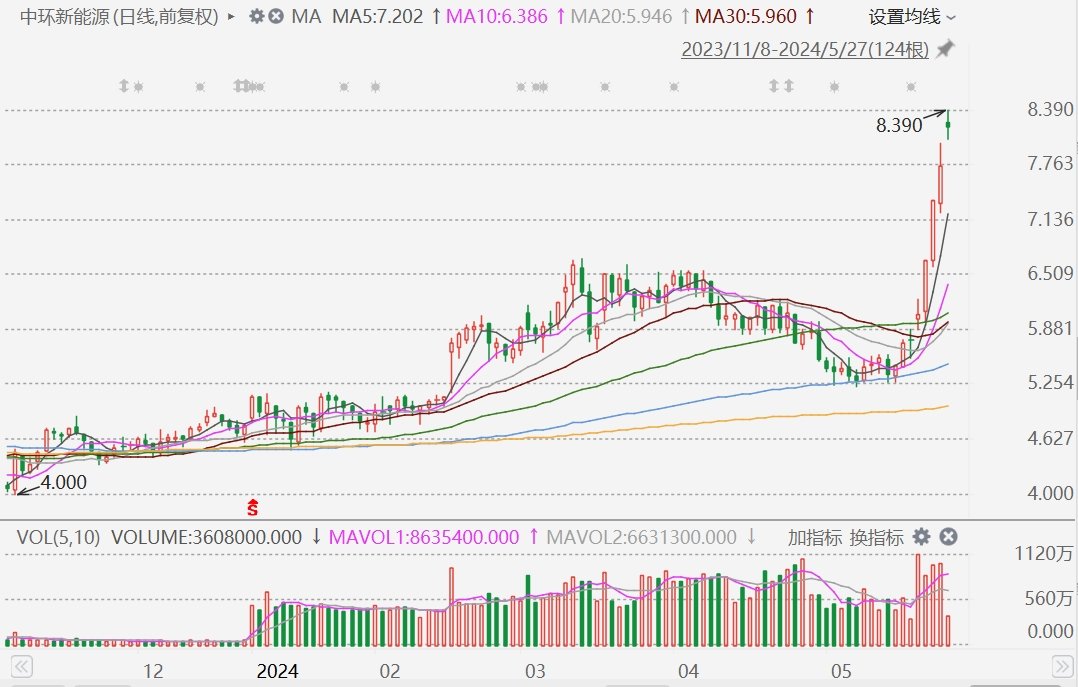Click the left double-chevron scroll icon
Image resolution: width=1078 pixels, height=687 pixels.
pos(21,666)
